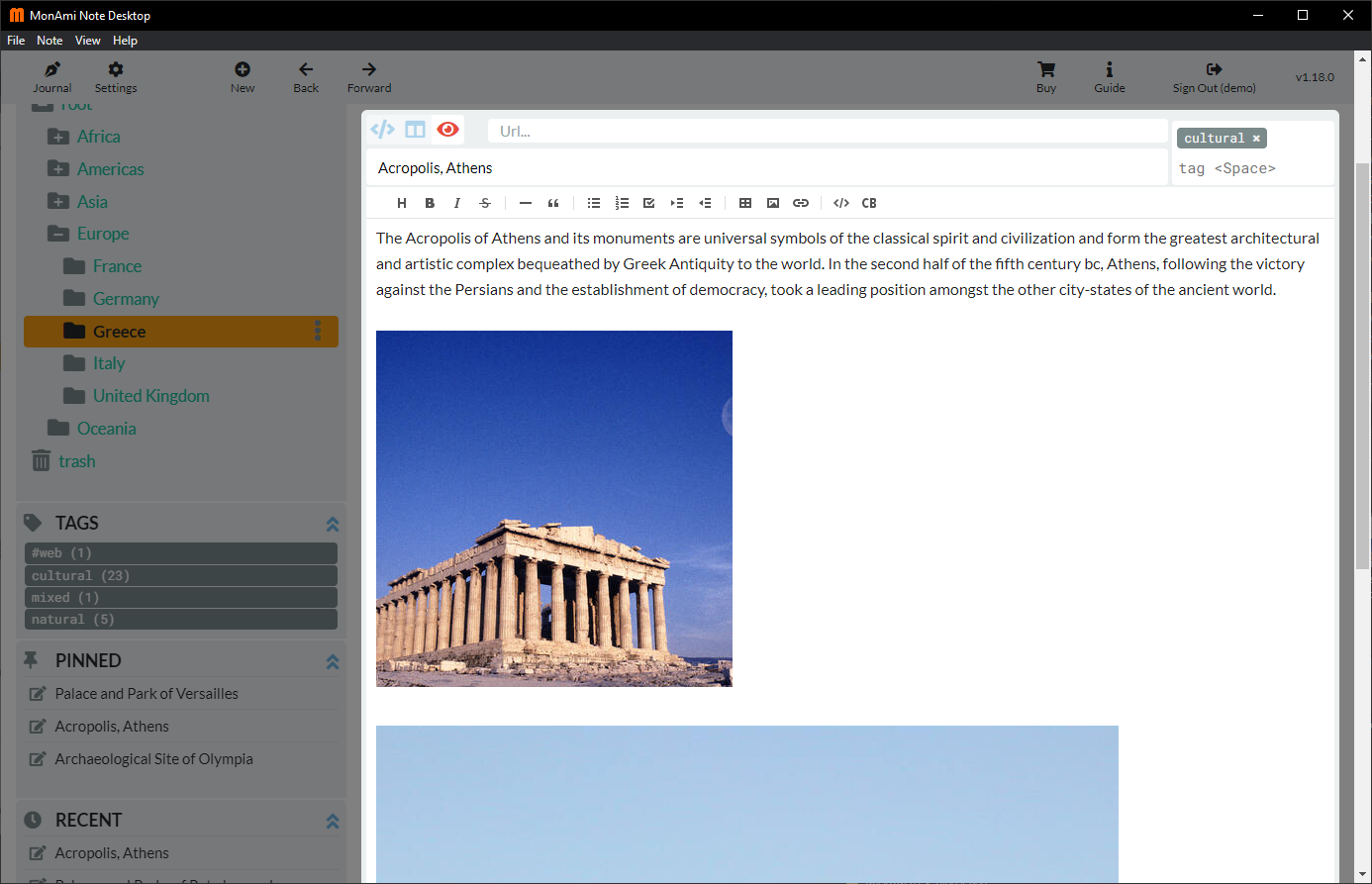Switch to markdown source-only view
This screenshot has width=1372, height=884.
[x=382, y=130]
